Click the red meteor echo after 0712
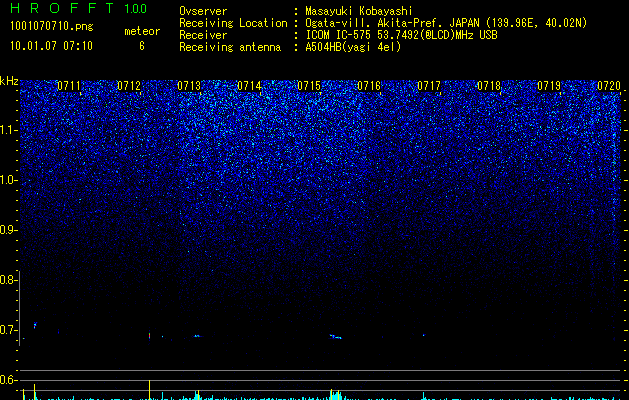 (x=149, y=335)
